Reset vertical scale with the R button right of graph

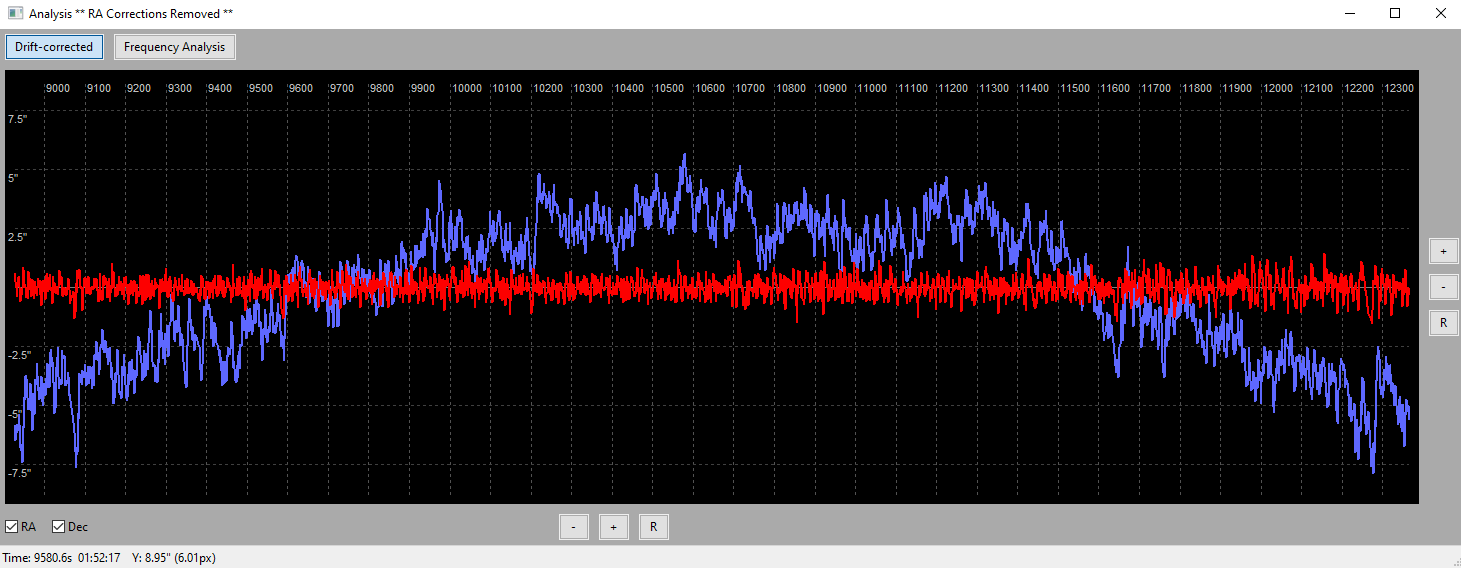point(1443,323)
